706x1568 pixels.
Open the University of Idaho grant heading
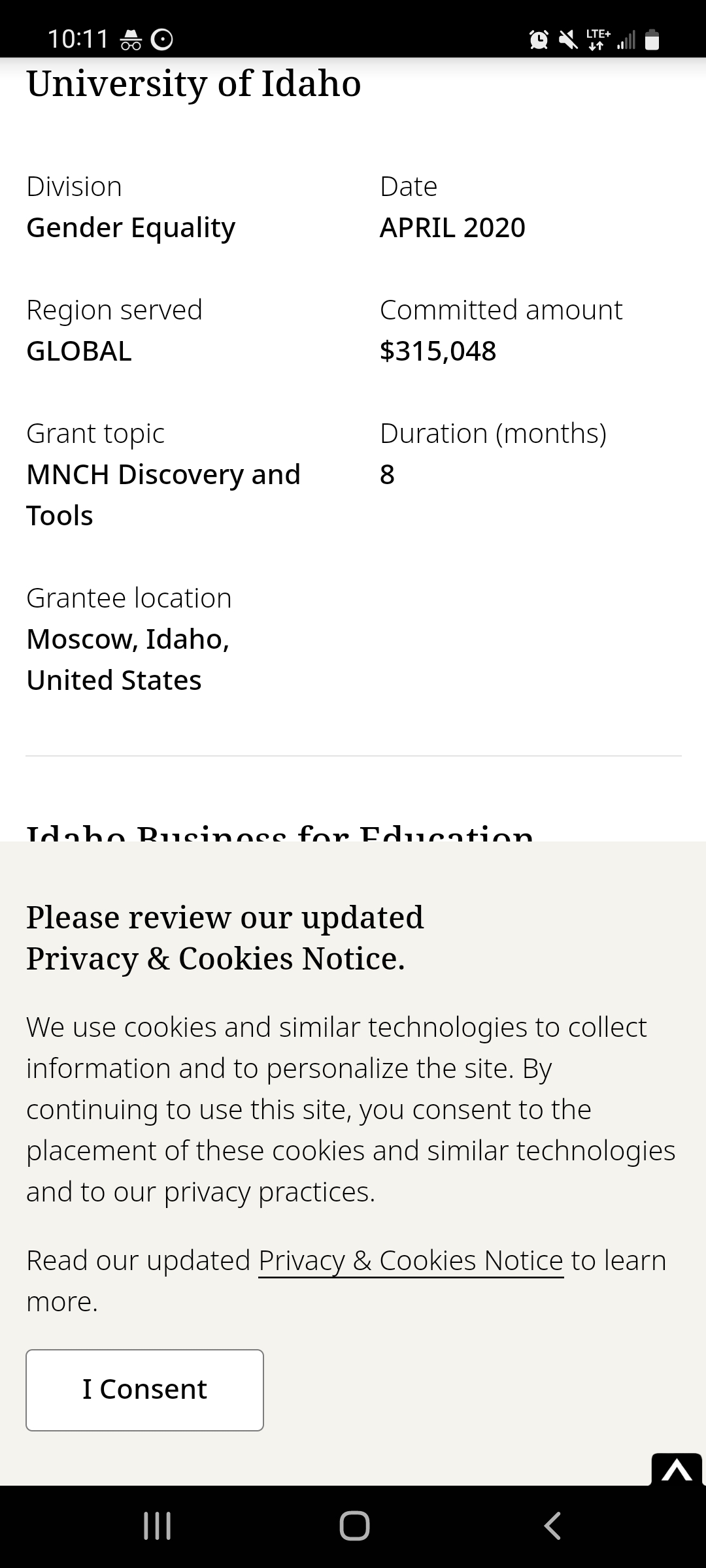click(x=193, y=84)
